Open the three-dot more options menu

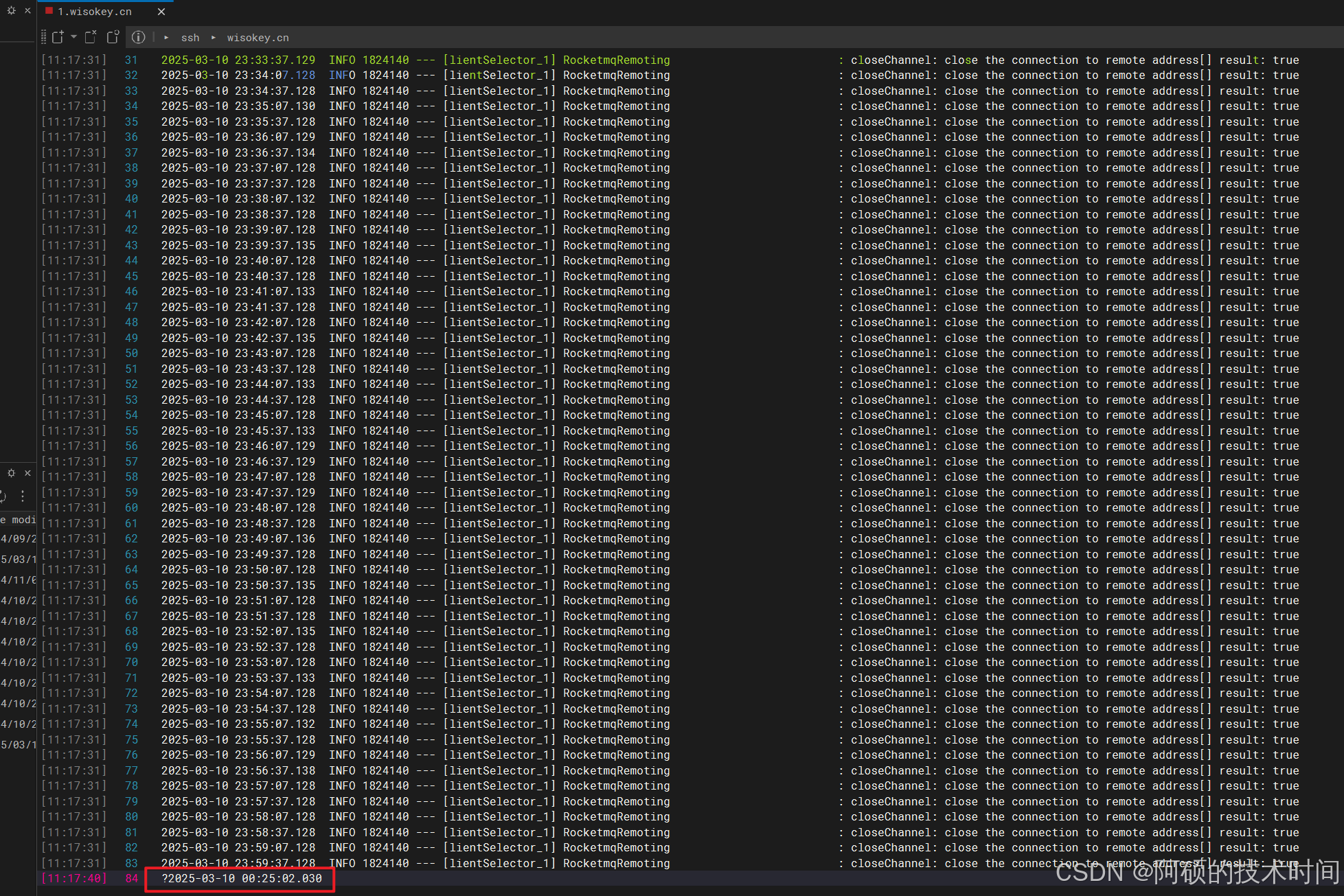23,496
